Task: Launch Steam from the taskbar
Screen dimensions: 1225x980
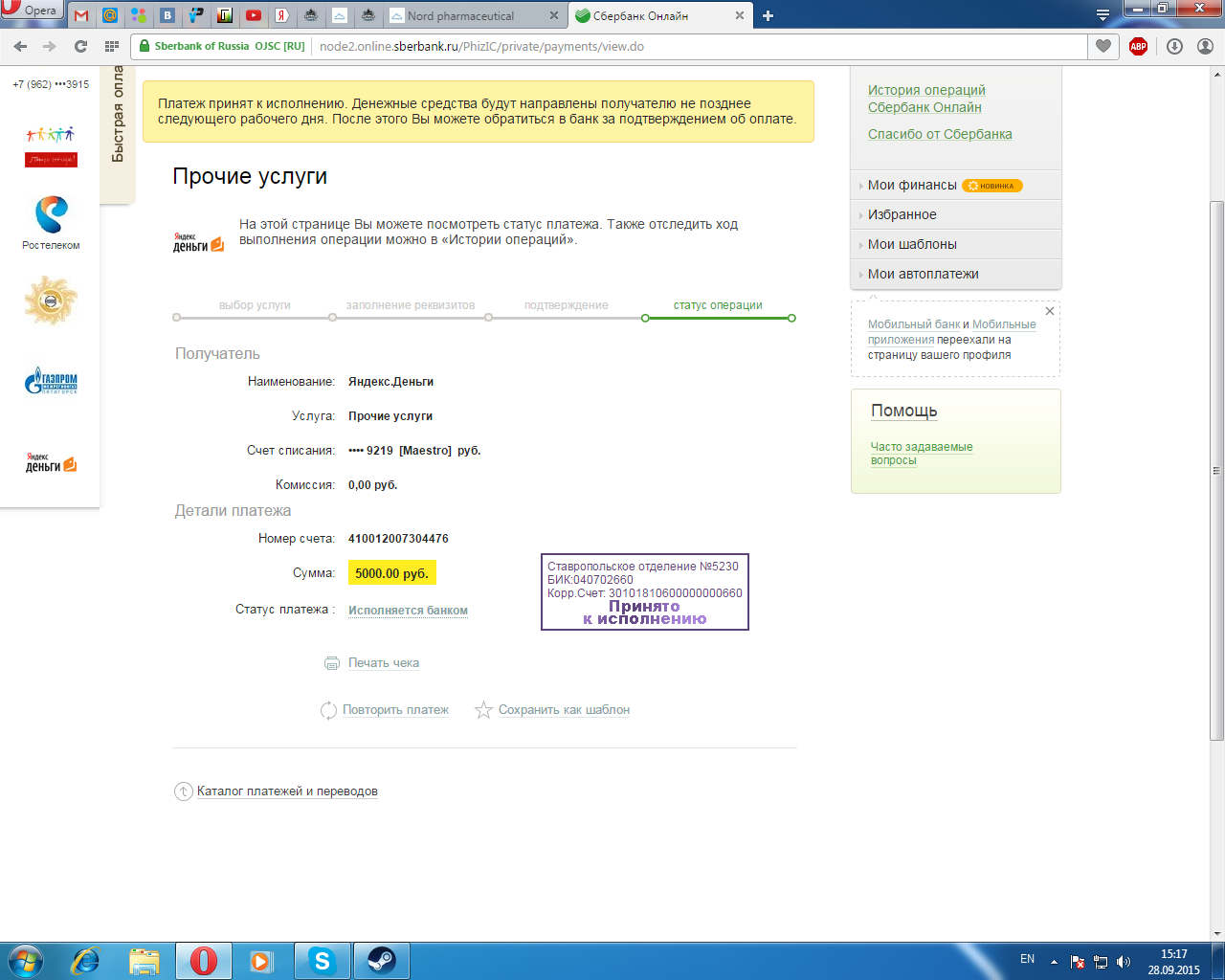Action: 382,960
